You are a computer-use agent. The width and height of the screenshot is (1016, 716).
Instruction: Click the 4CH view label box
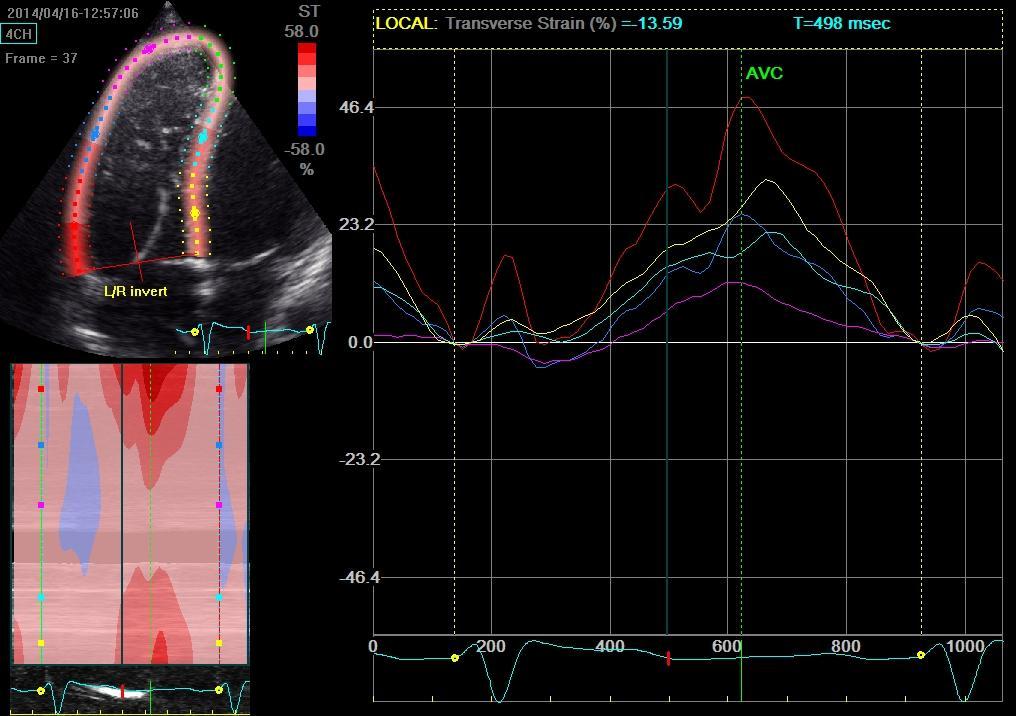click(19, 34)
